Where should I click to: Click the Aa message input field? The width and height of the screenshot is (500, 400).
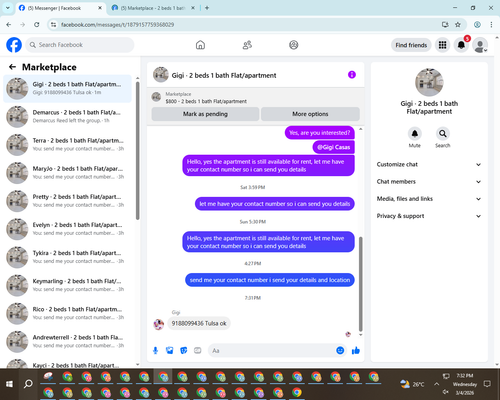pyautogui.click(x=272, y=350)
